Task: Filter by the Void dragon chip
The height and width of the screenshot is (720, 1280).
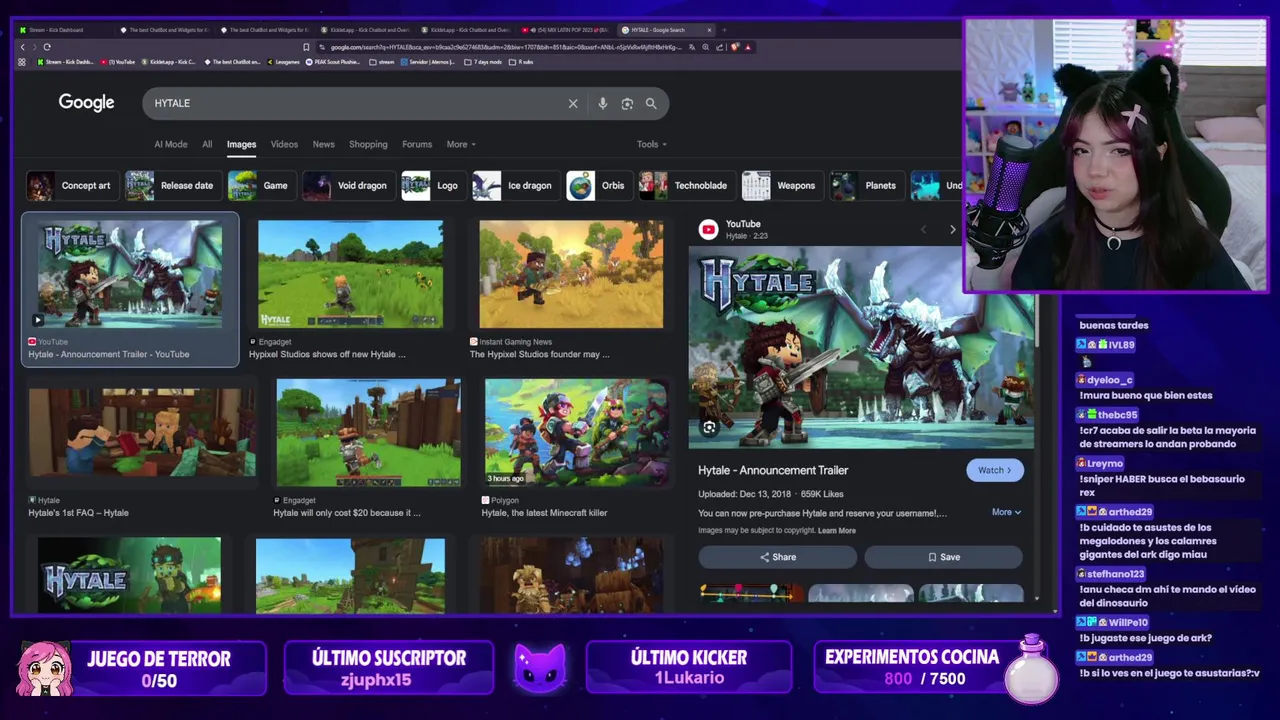Action: pos(347,185)
